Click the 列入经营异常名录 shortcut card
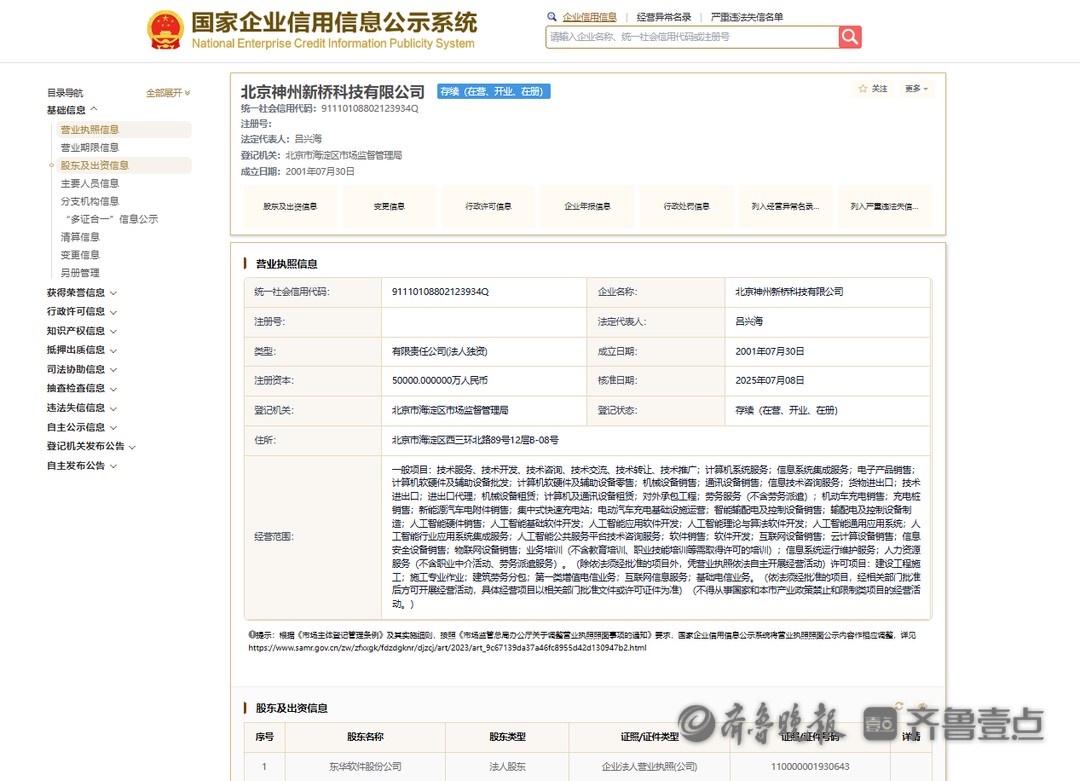 (x=786, y=207)
